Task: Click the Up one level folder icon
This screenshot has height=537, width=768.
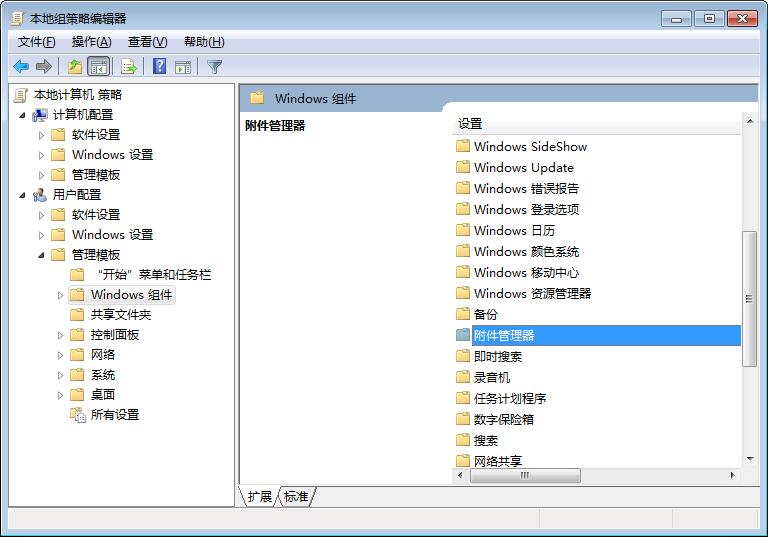Action: 74,66
